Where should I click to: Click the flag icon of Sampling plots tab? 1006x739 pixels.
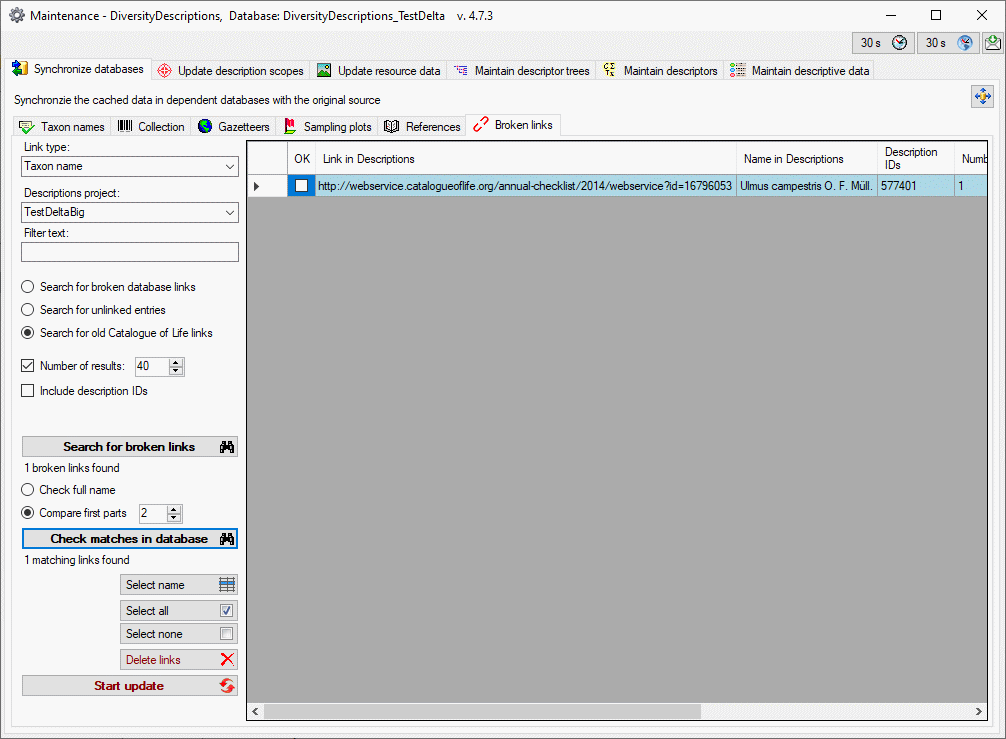point(290,126)
